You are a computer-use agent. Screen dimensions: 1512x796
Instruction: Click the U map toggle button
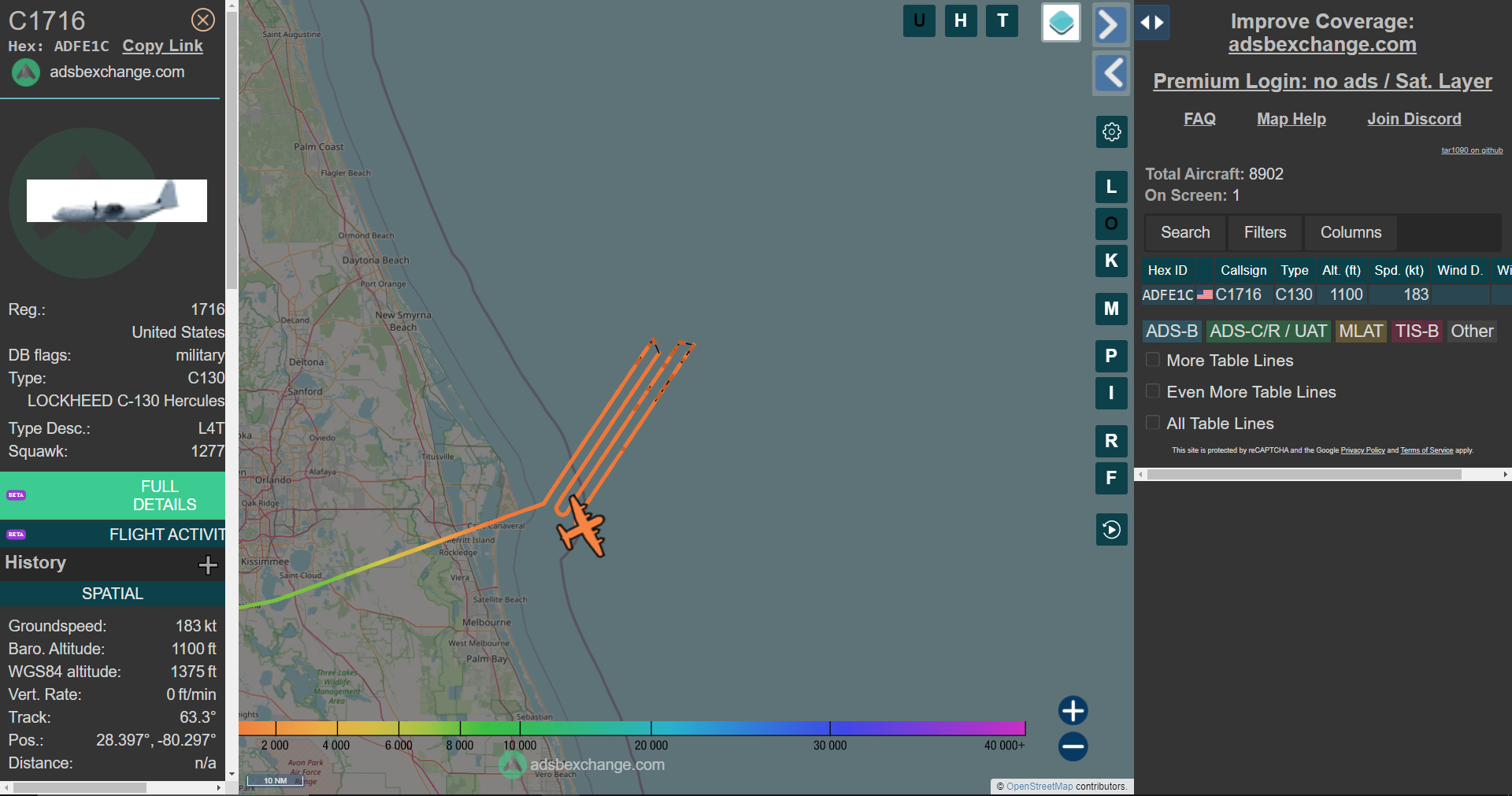(x=919, y=20)
